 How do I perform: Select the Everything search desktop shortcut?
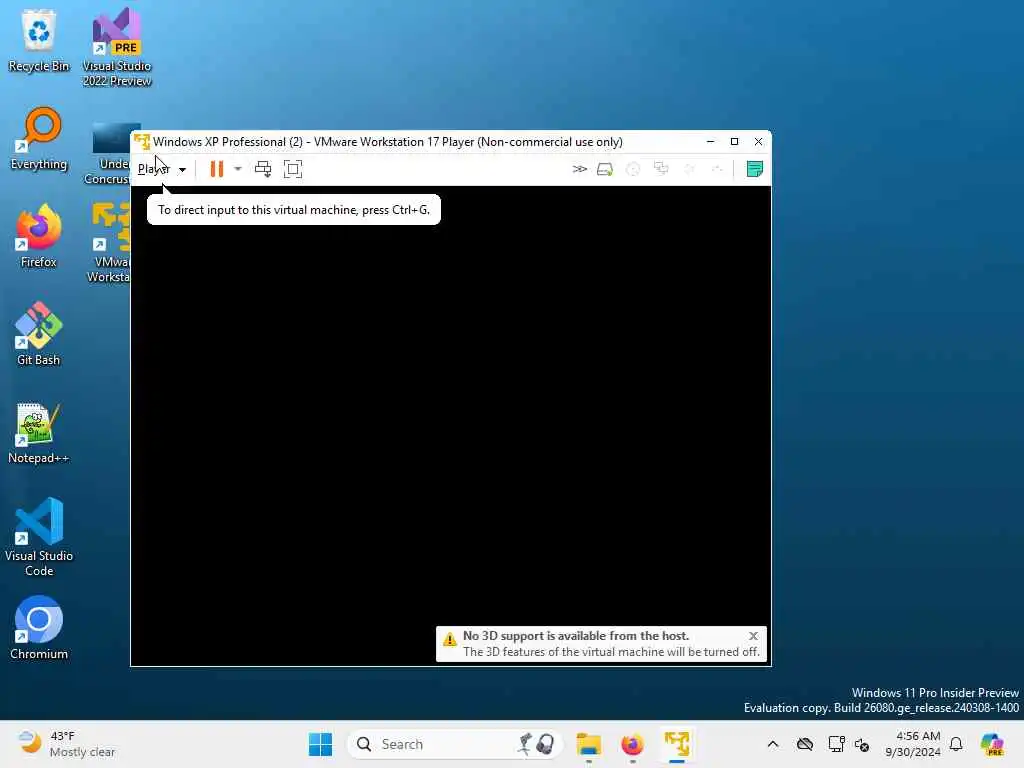[39, 138]
